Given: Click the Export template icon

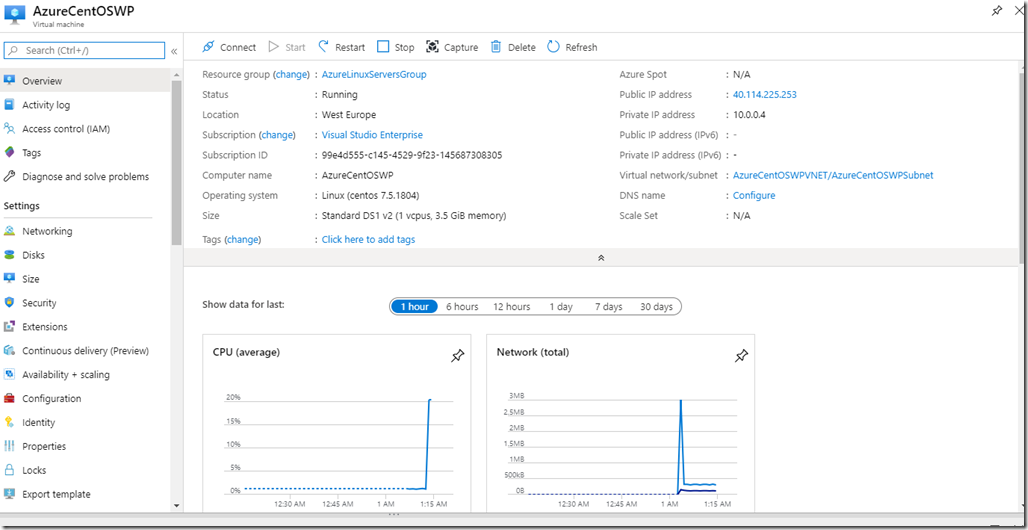Looking at the screenshot, I should click(x=9, y=494).
